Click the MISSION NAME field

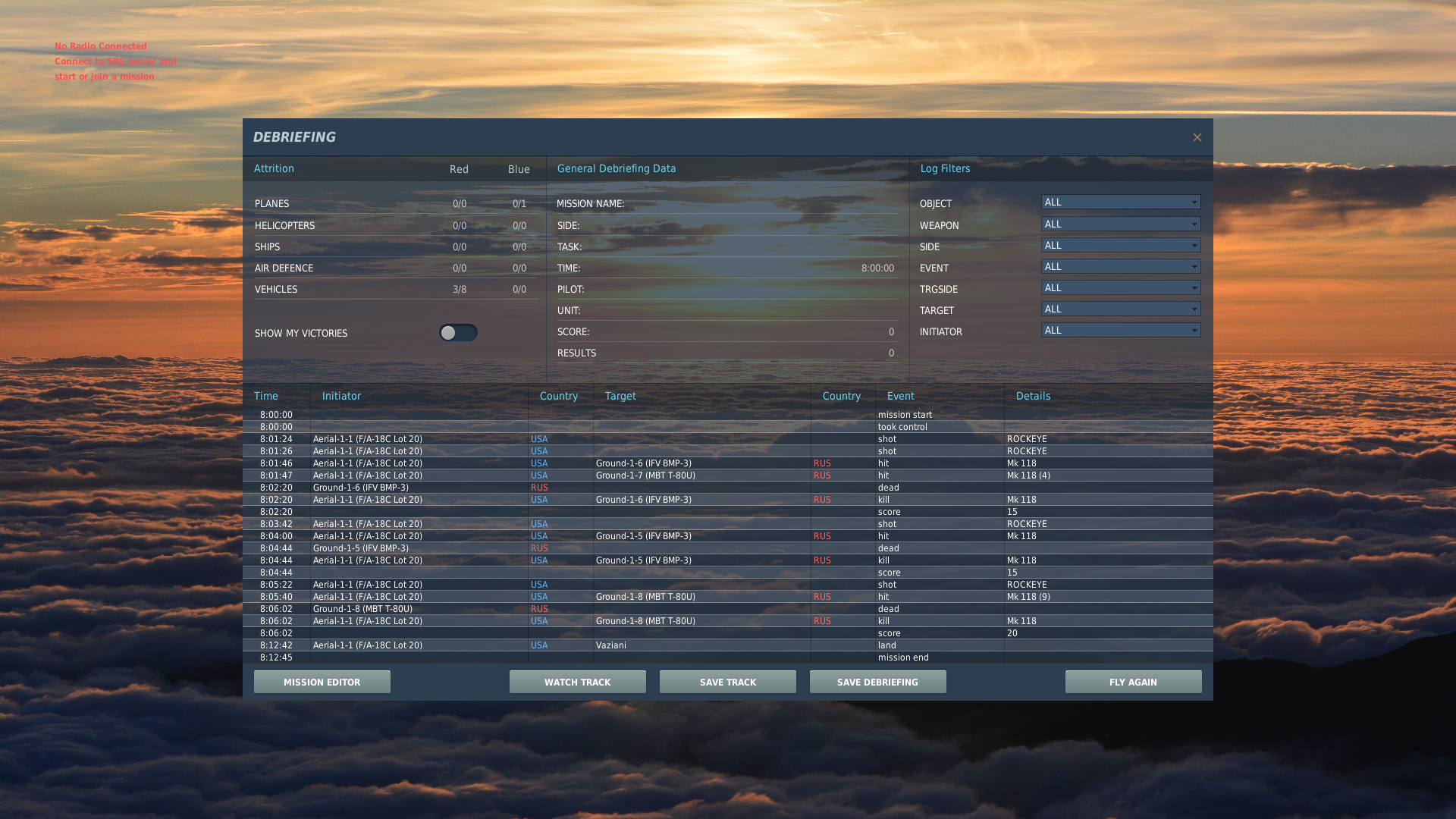tap(727, 204)
